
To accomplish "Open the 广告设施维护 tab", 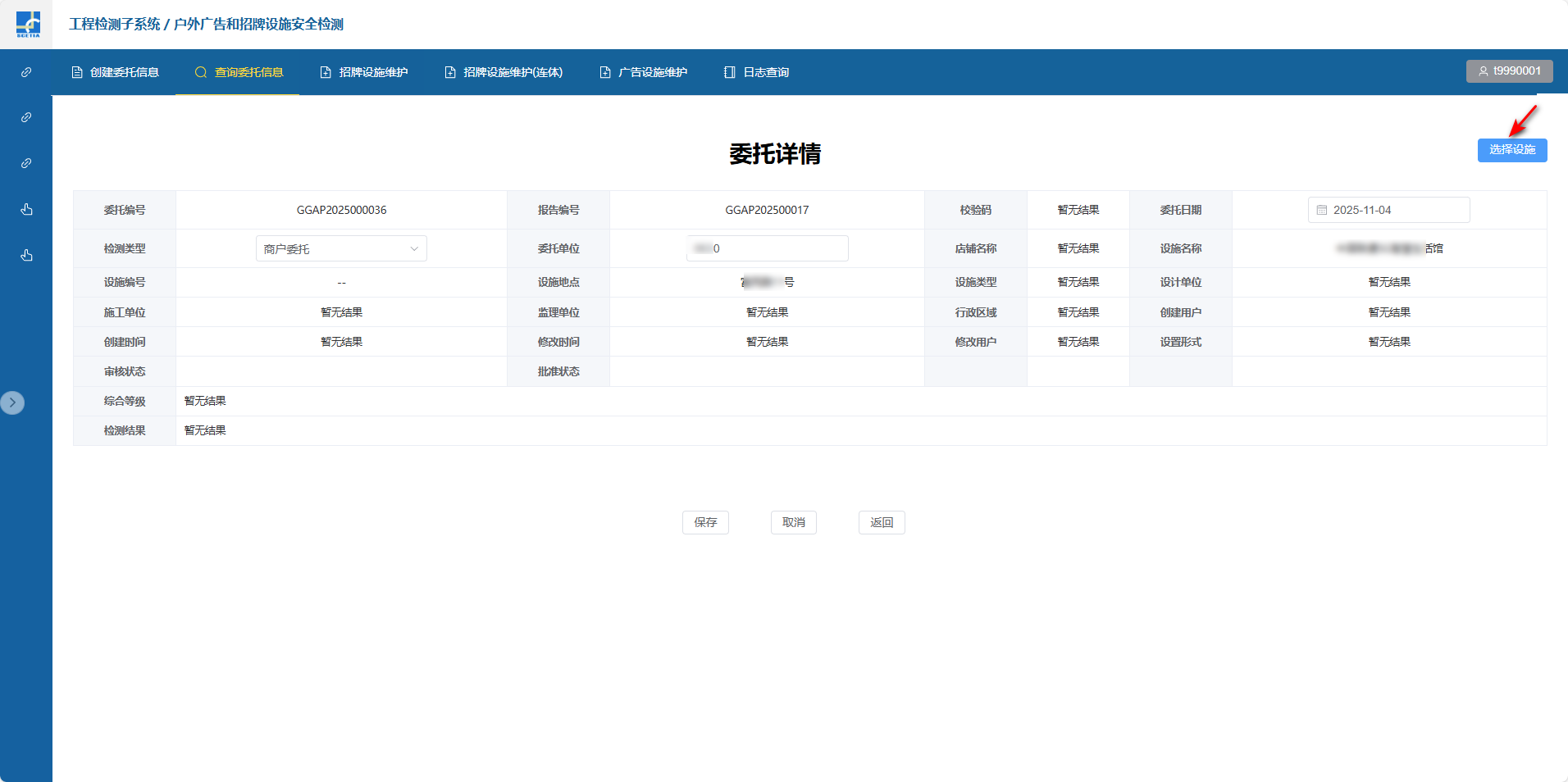I will 644,72.
